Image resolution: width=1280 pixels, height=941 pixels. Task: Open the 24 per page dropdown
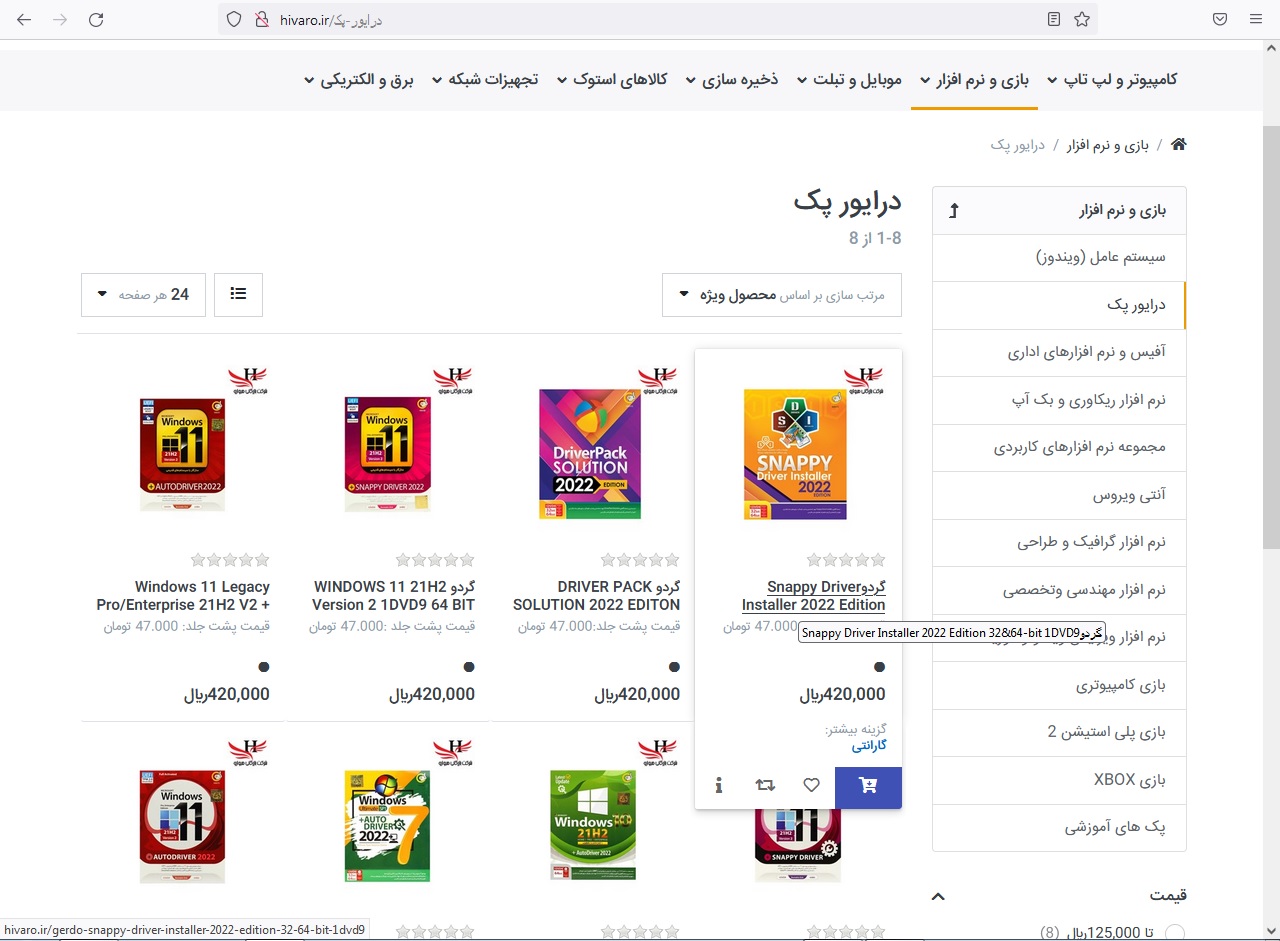143,294
